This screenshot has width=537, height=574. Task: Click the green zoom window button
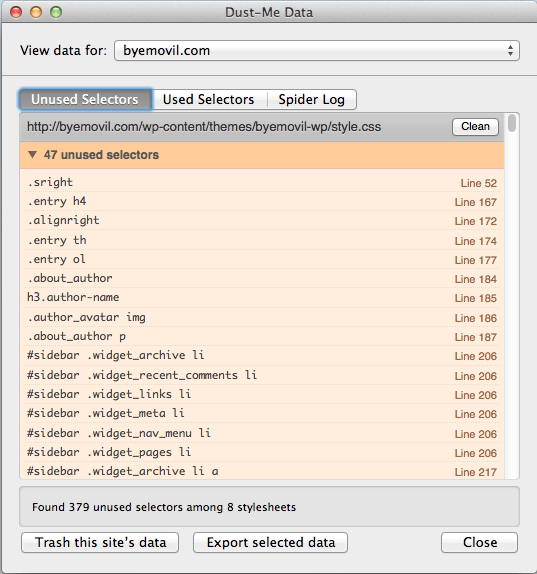click(56, 12)
